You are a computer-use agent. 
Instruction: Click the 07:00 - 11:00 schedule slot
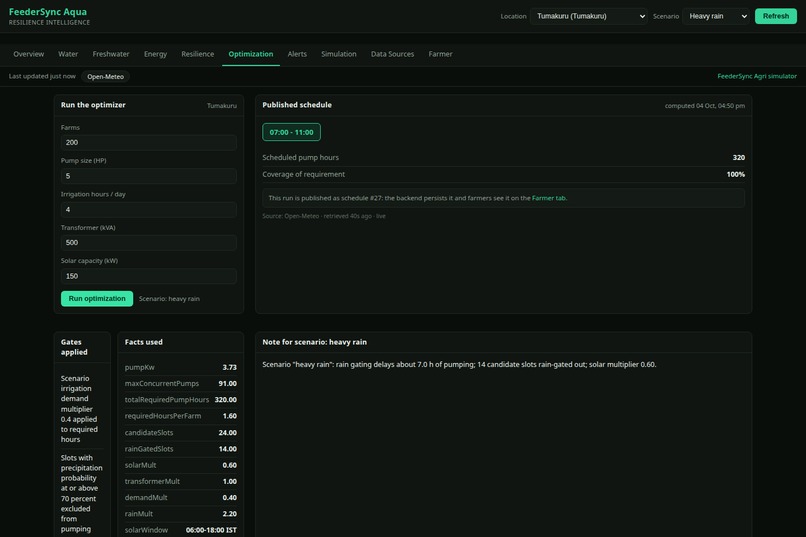click(x=291, y=132)
